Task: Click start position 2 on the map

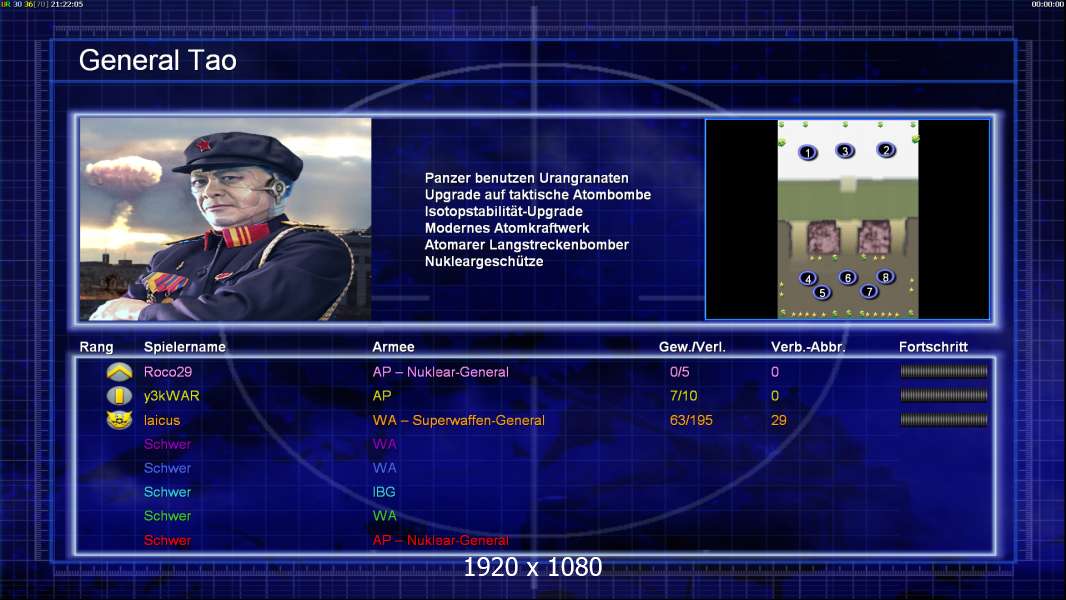Action: (x=885, y=150)
